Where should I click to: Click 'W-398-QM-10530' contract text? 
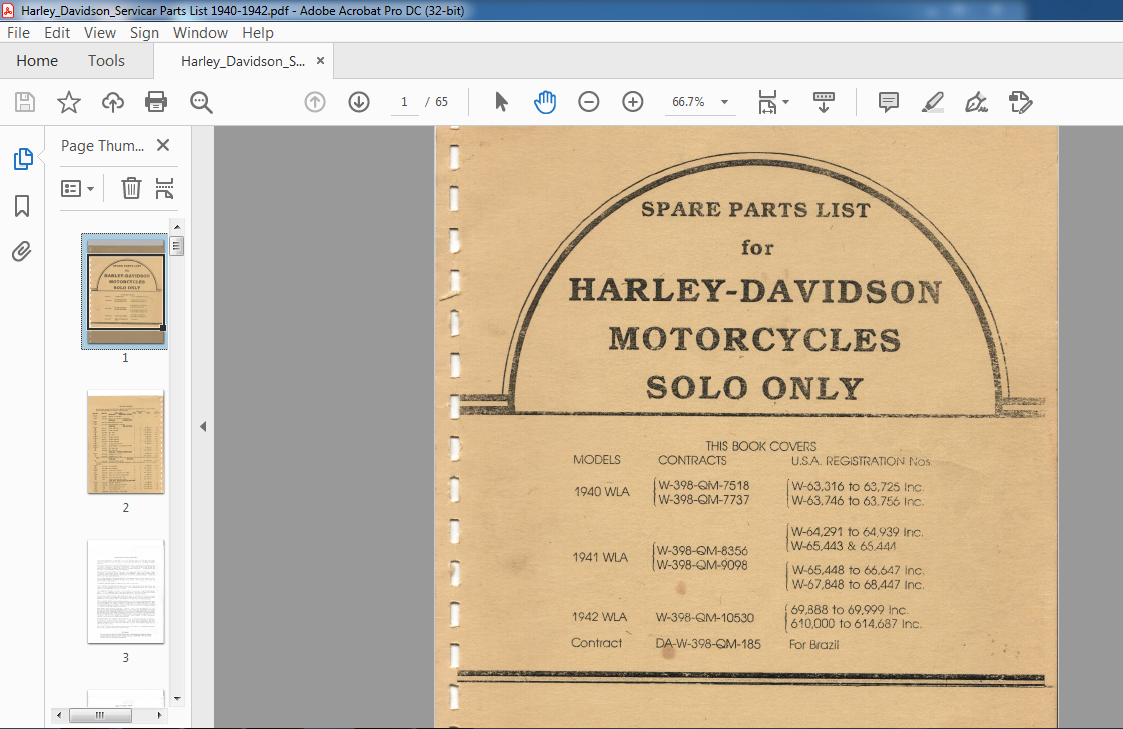(705, 618)
